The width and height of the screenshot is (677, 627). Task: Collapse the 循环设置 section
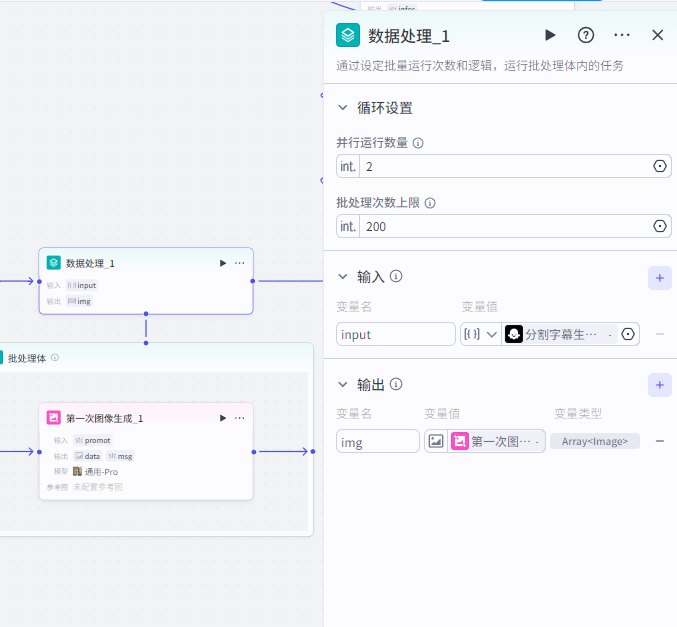[342, 108]
